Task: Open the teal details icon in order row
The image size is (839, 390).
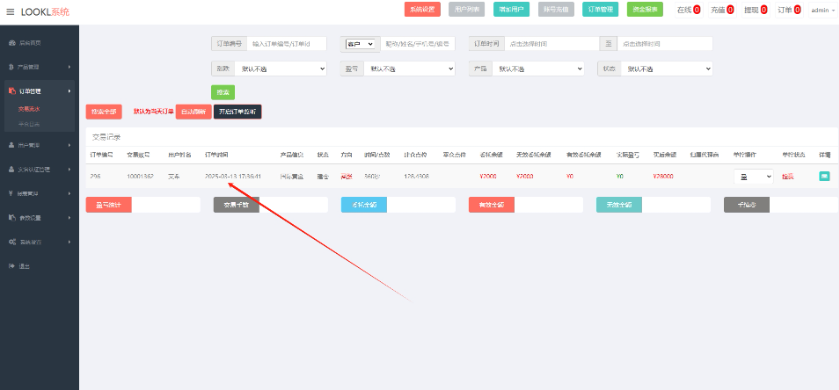Action: (824, 176)
